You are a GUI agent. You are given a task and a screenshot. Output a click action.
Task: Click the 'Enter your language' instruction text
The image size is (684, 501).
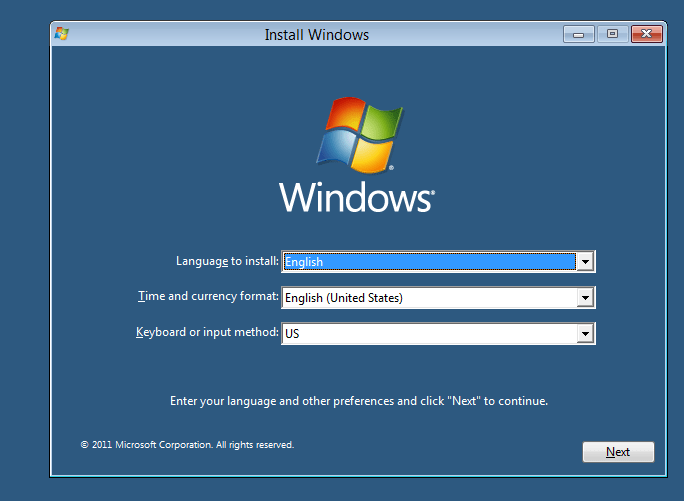[359, 401]
